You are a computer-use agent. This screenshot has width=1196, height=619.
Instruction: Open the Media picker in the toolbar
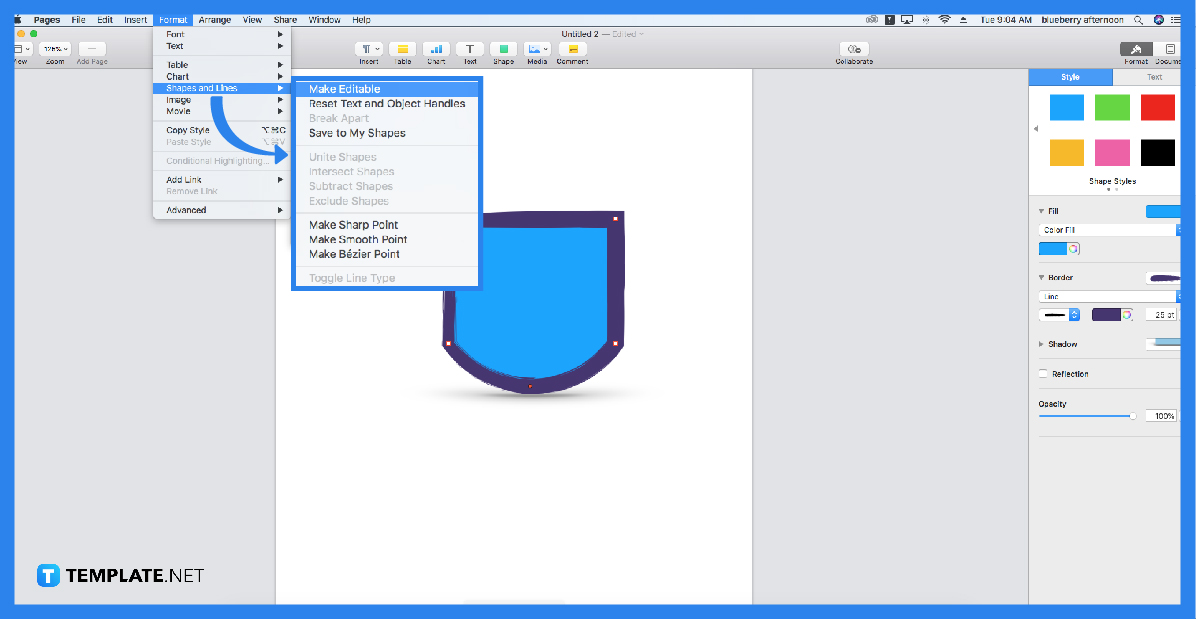pos(537,51)
